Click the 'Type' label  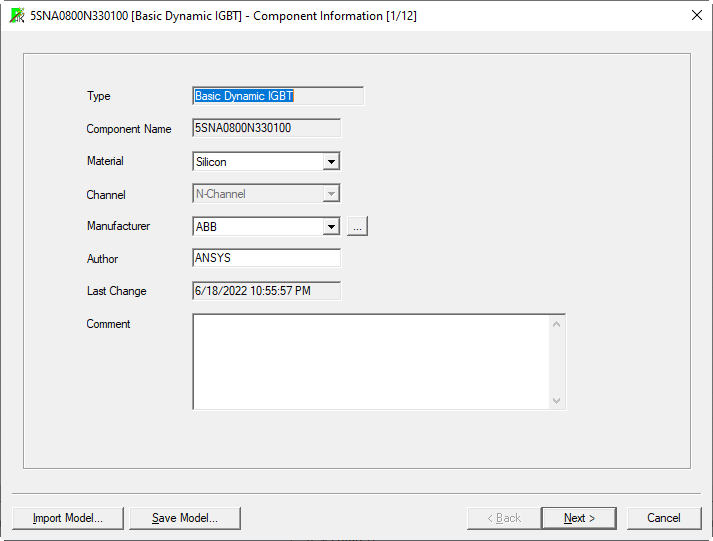point(99,96)
